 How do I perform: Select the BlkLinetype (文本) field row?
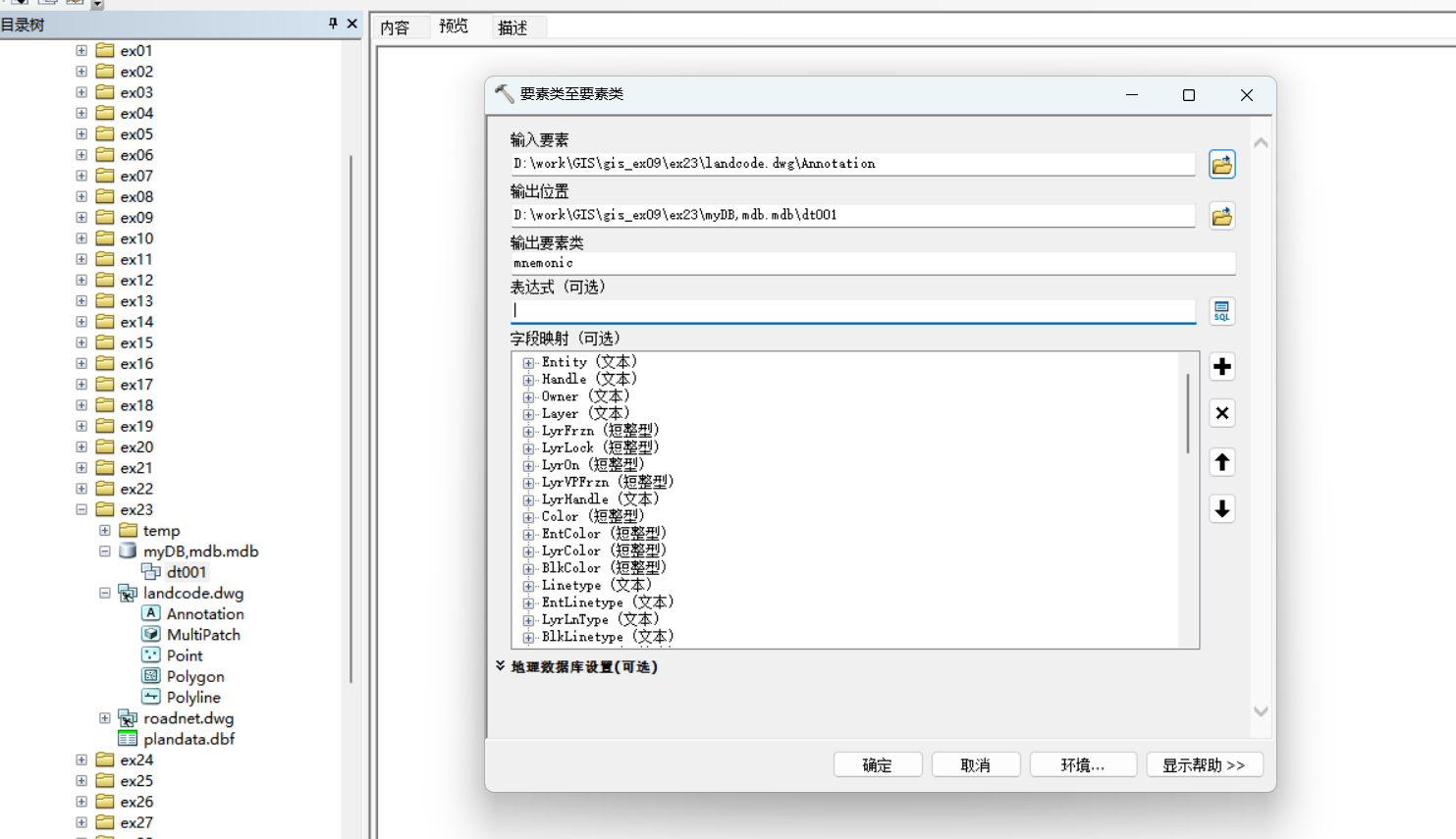(608, 637)
